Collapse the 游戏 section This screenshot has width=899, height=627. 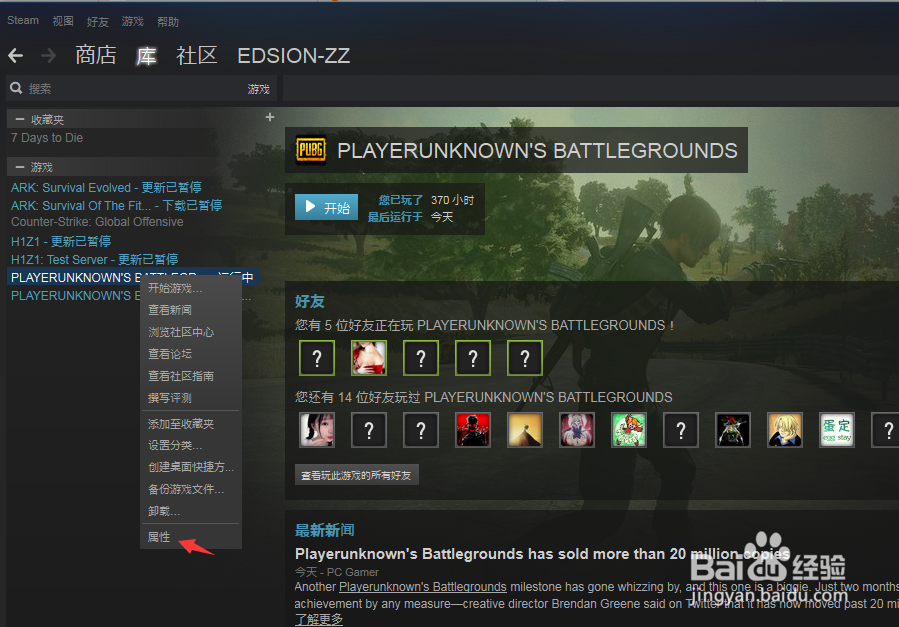pyautogui.click(x=20, y=167)
